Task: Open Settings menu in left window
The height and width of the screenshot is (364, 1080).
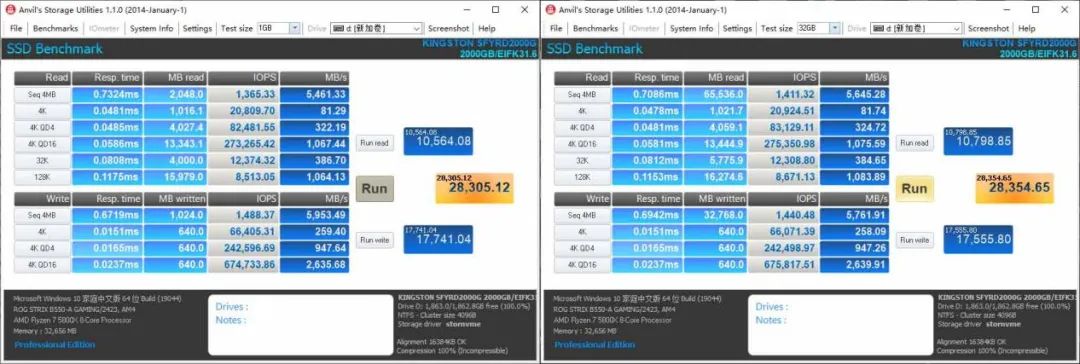Action: (x=198, y=28)
